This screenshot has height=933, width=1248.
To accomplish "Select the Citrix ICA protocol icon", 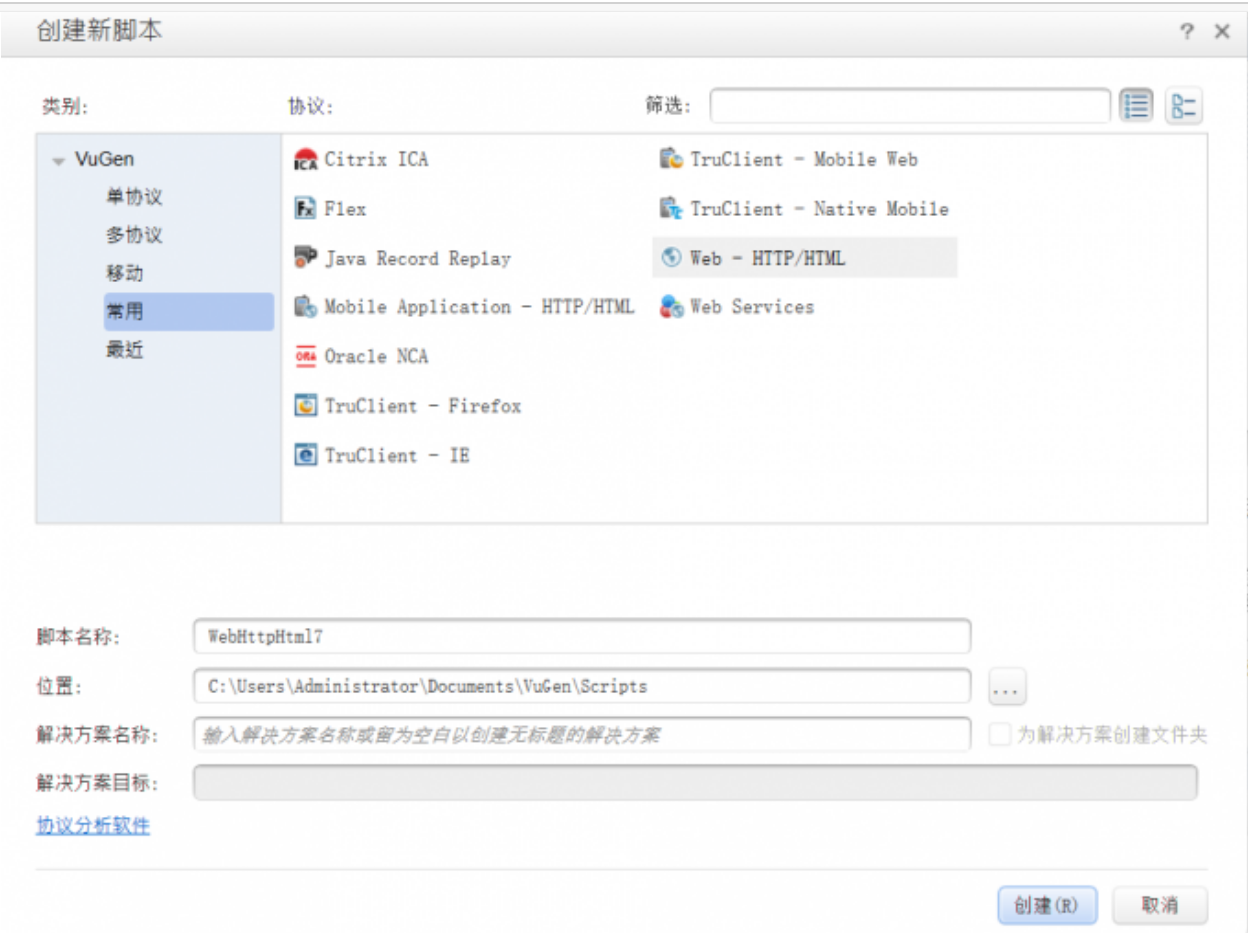I will click(305, 160).
